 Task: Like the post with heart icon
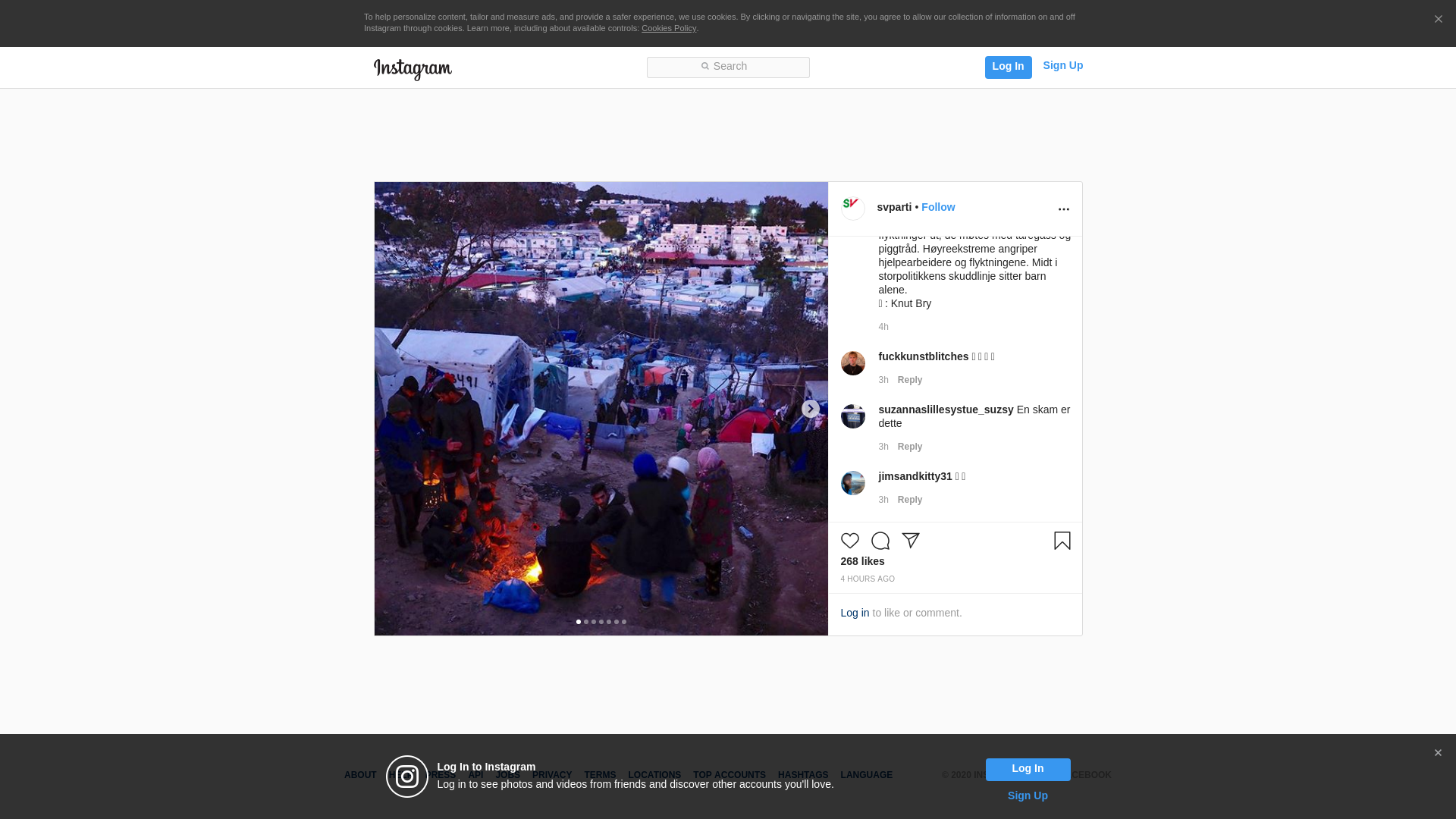click(849, 541)
